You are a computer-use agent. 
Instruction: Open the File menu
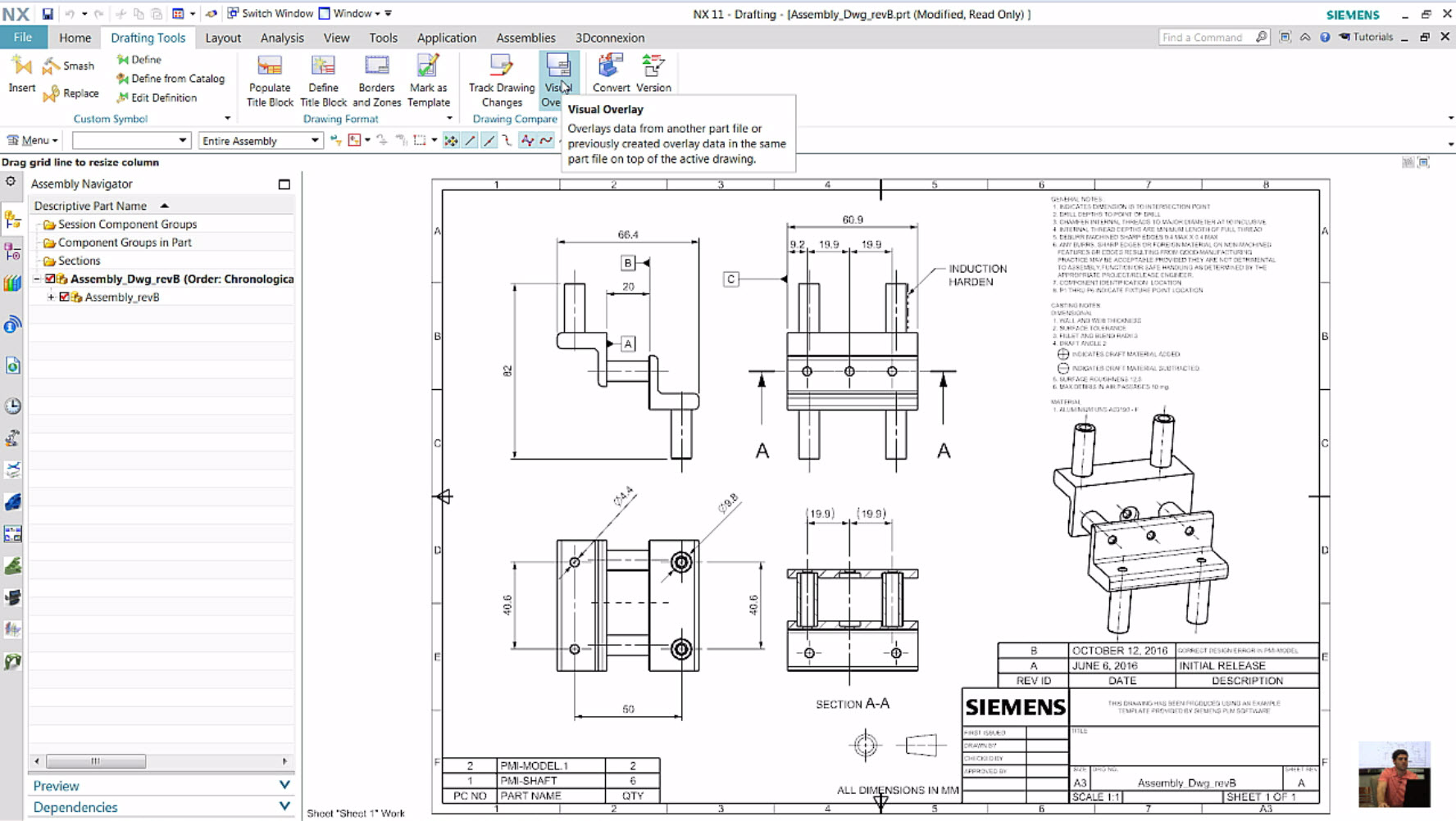click(24, 37)
